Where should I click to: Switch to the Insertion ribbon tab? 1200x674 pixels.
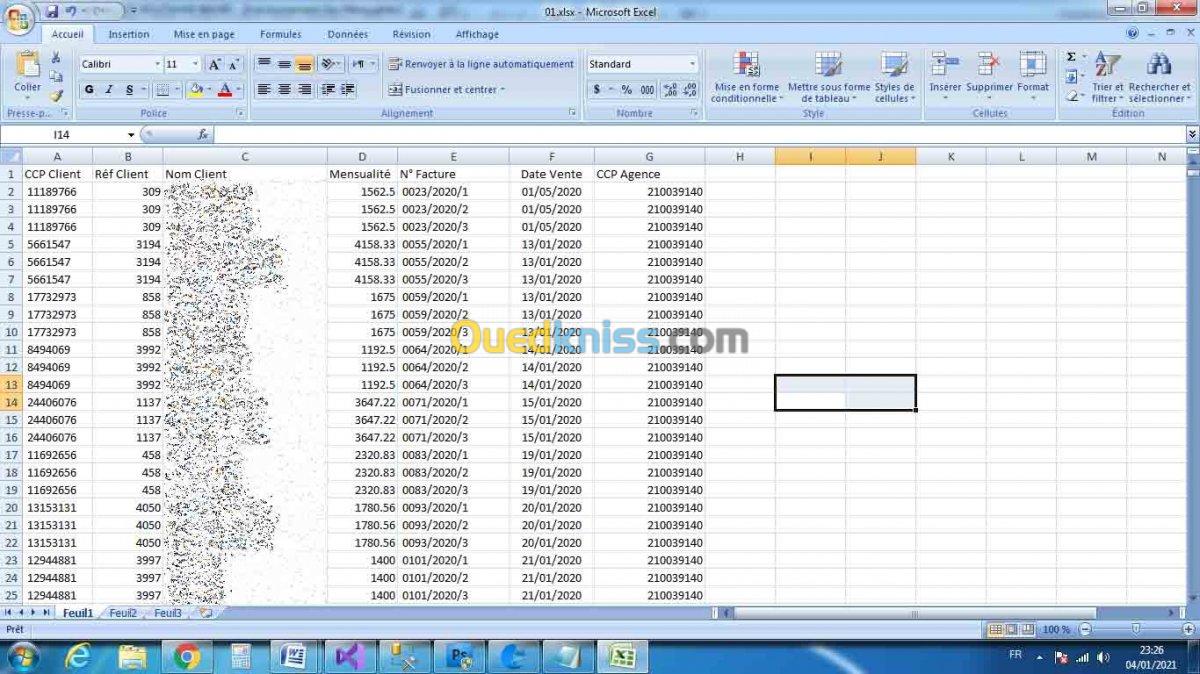(128, 34)
